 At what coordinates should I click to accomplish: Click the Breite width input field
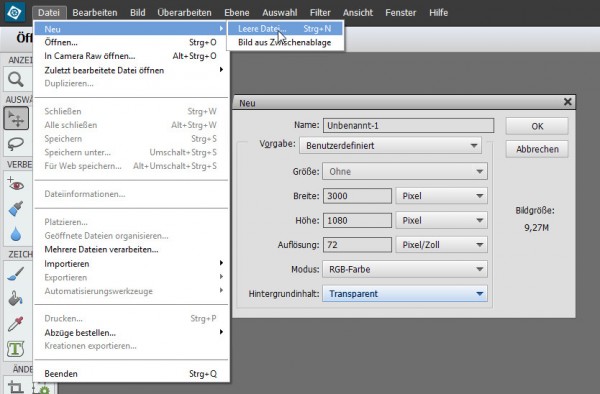tap(357, 196)
